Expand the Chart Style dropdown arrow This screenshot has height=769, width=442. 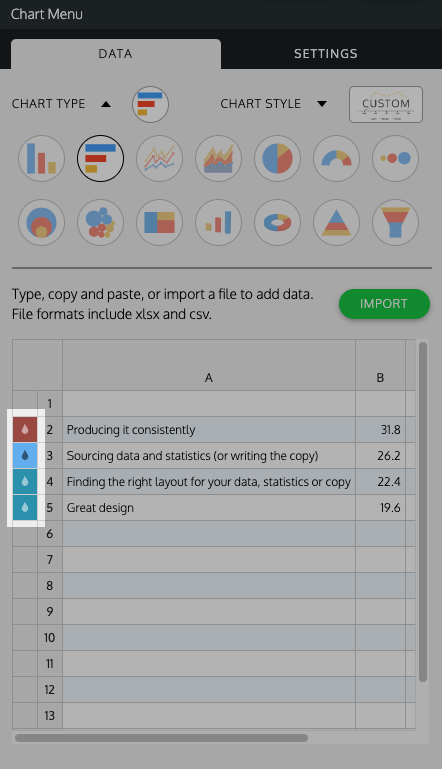coord(322,104)
